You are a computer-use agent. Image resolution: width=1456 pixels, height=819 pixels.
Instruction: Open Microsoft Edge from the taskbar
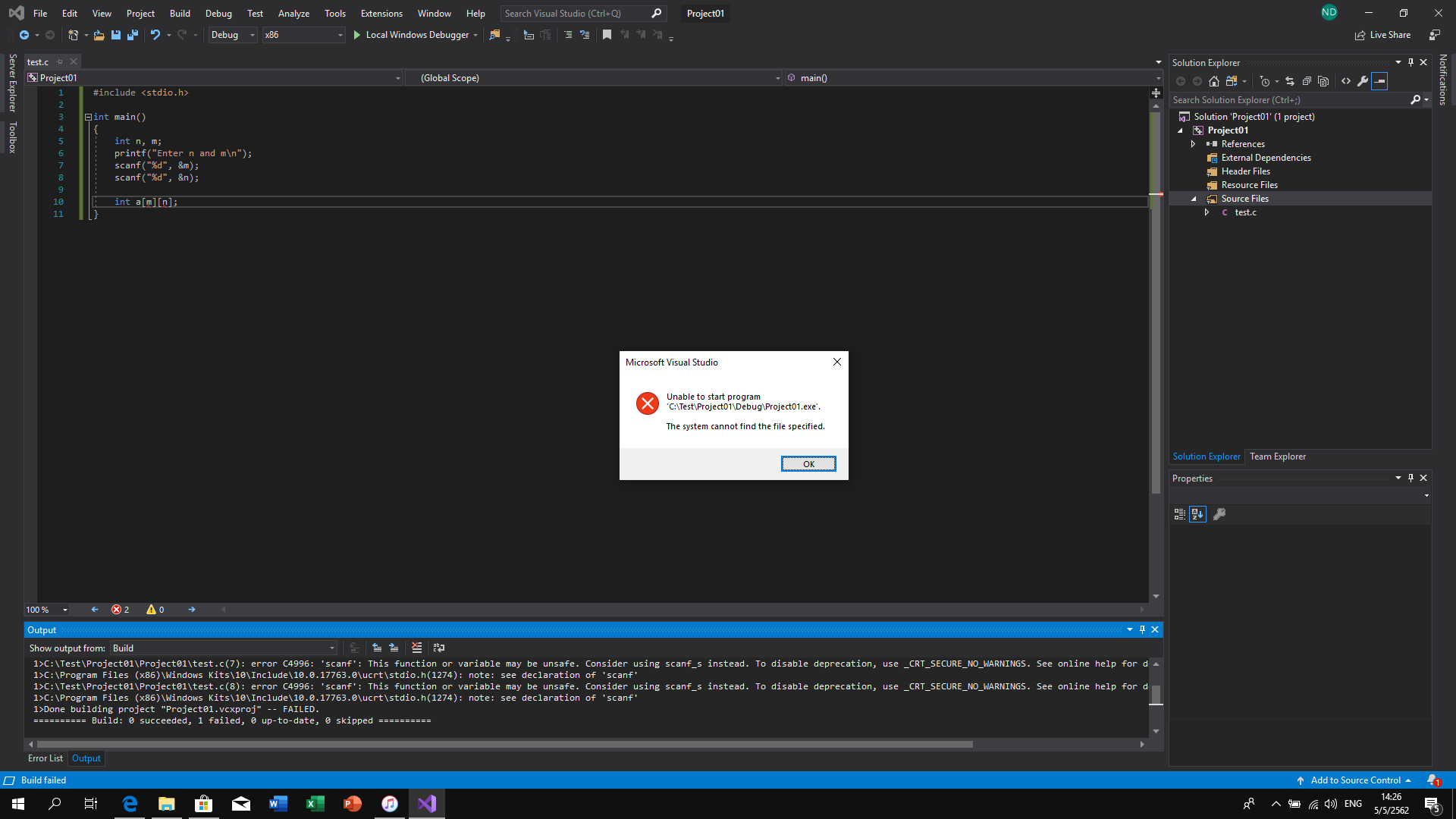(130, 804)
